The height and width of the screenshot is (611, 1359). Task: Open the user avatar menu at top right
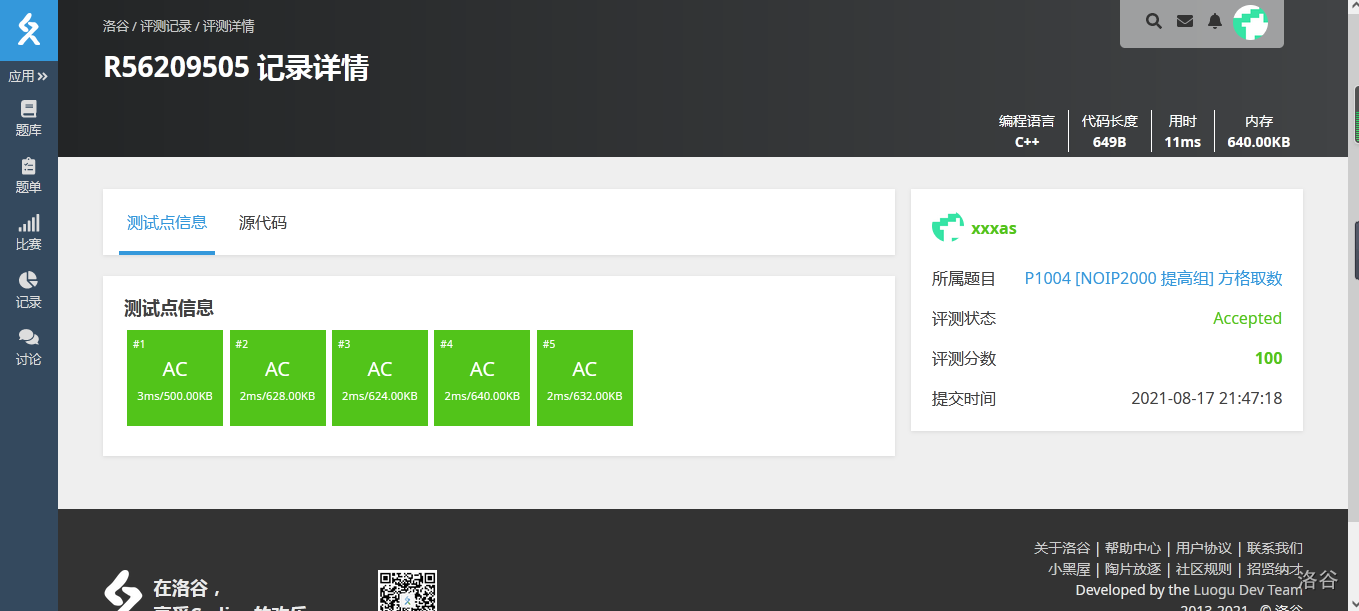click(x=1250, y=22)
